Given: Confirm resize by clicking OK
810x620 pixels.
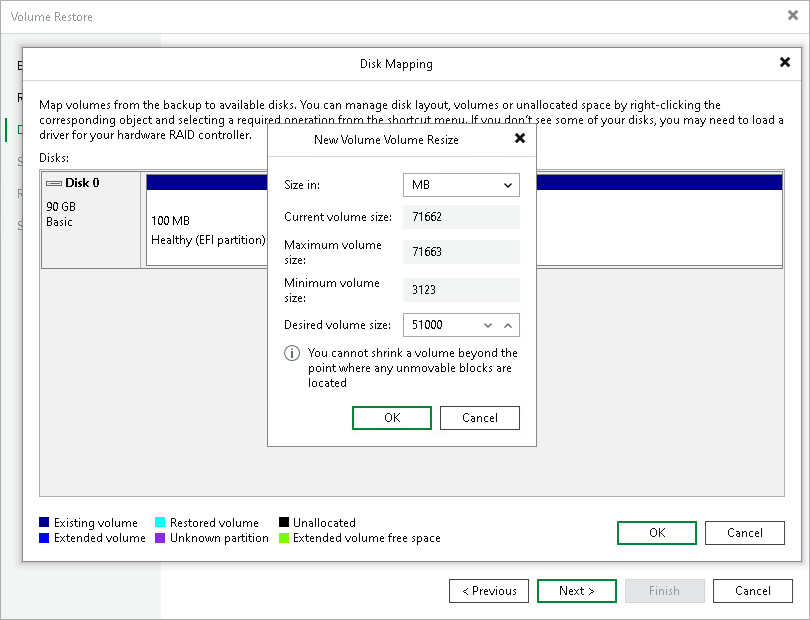Looking at the screenshot, I should (x=391, y=417).
